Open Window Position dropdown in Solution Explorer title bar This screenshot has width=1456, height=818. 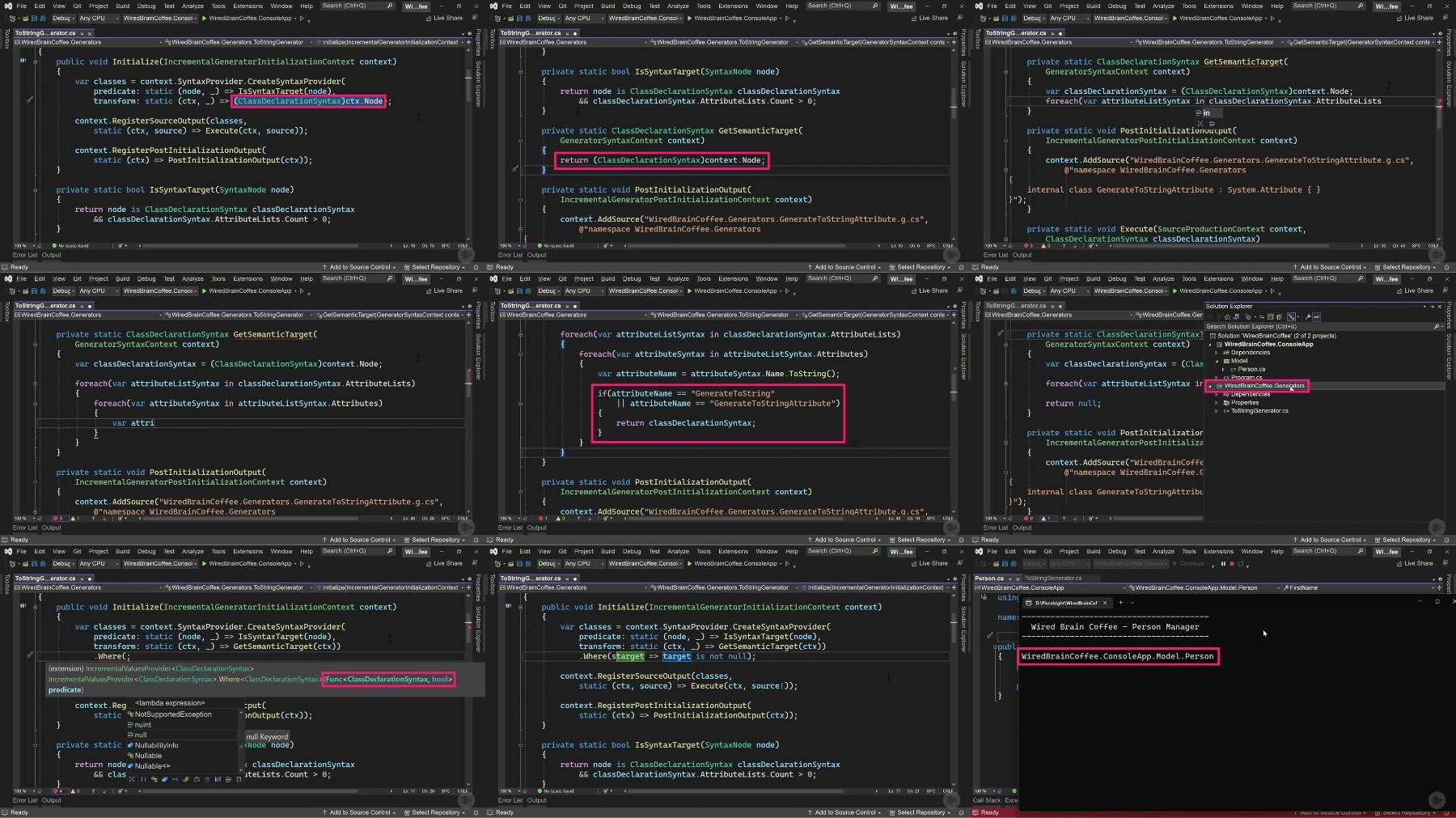1424,307
